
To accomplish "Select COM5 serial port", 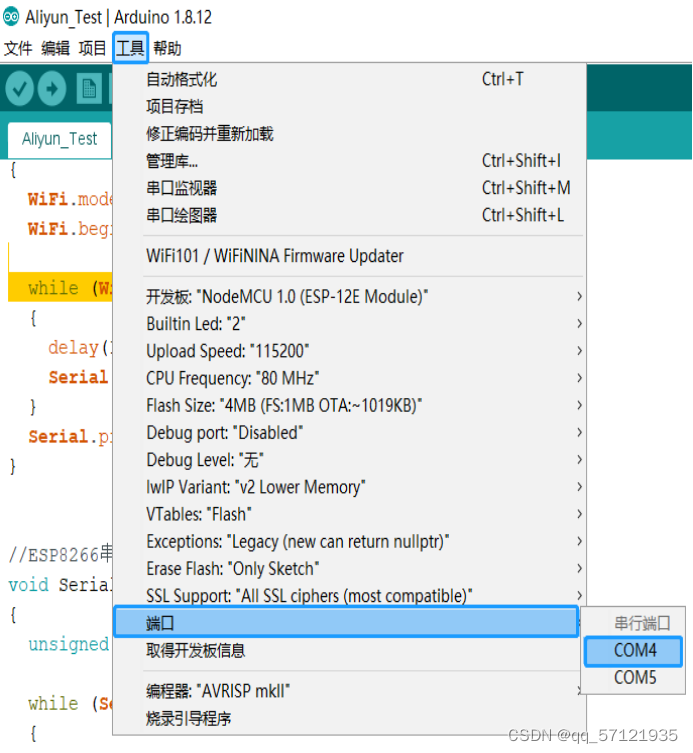I will pos(633,678).
